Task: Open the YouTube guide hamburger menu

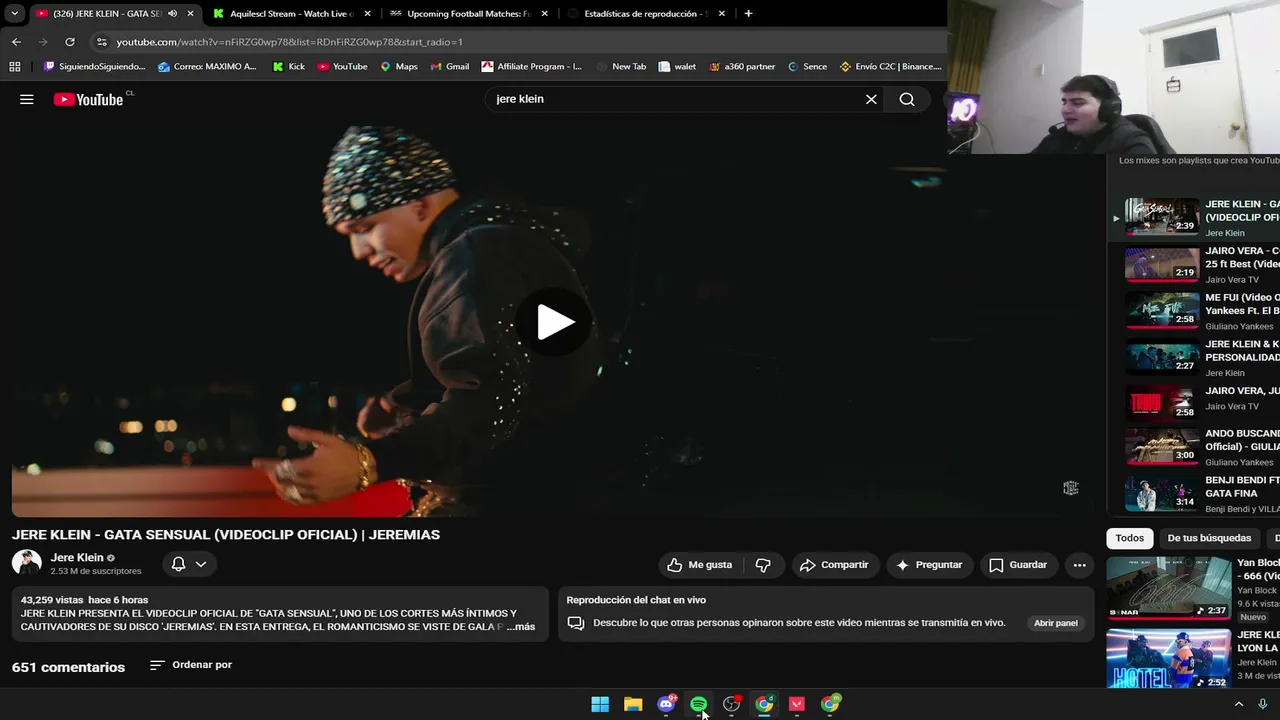Action: click(x=27, y=99)
